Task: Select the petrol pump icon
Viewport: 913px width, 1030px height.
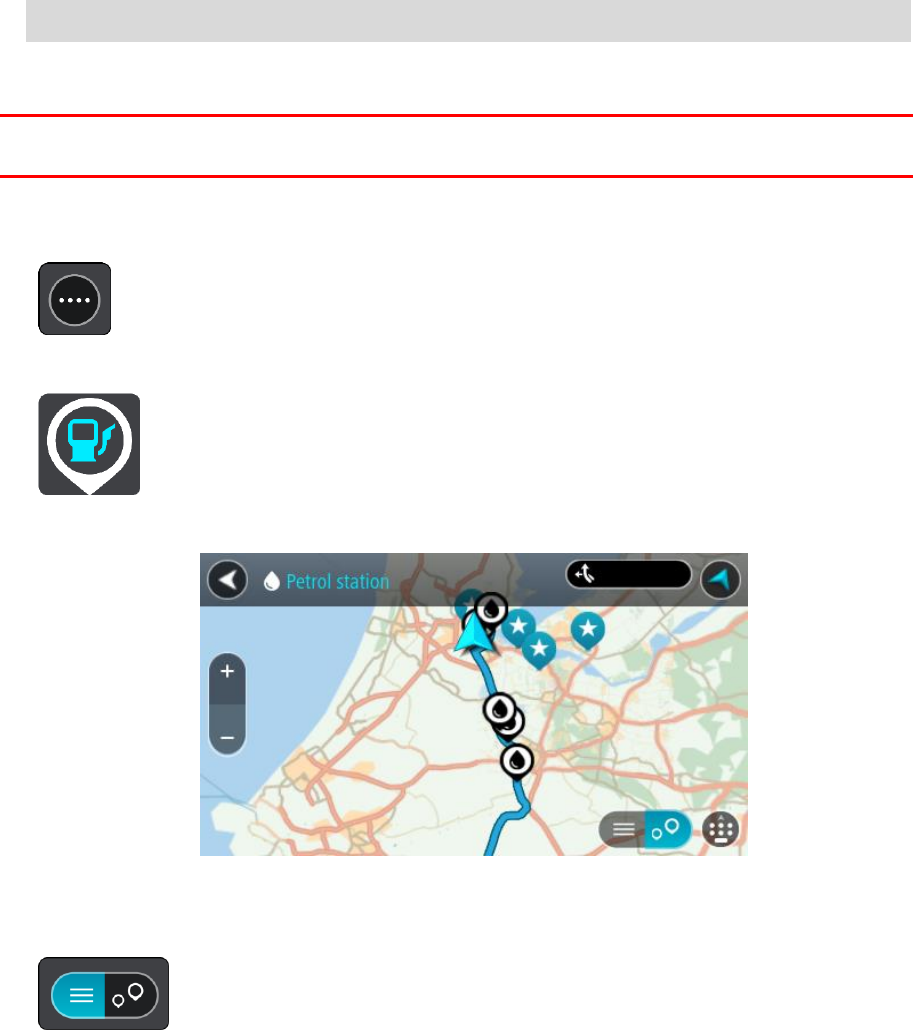Action: click(89, 445)
